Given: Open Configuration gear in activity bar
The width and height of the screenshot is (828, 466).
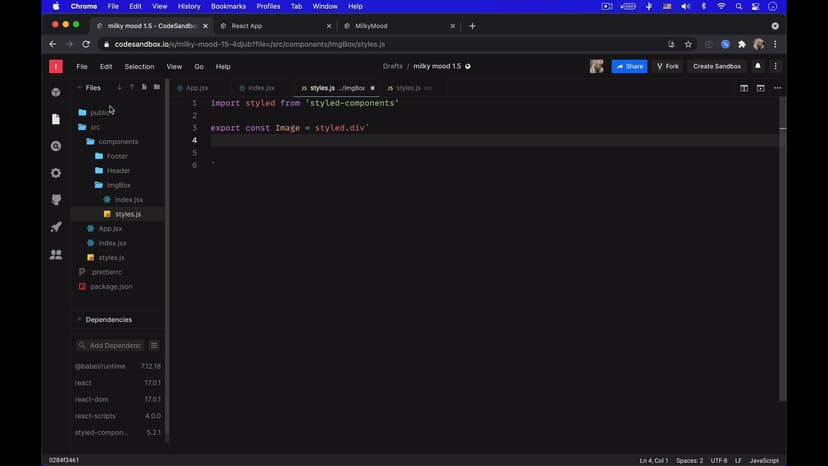Looking at the screenshot, I should (56, 173).
